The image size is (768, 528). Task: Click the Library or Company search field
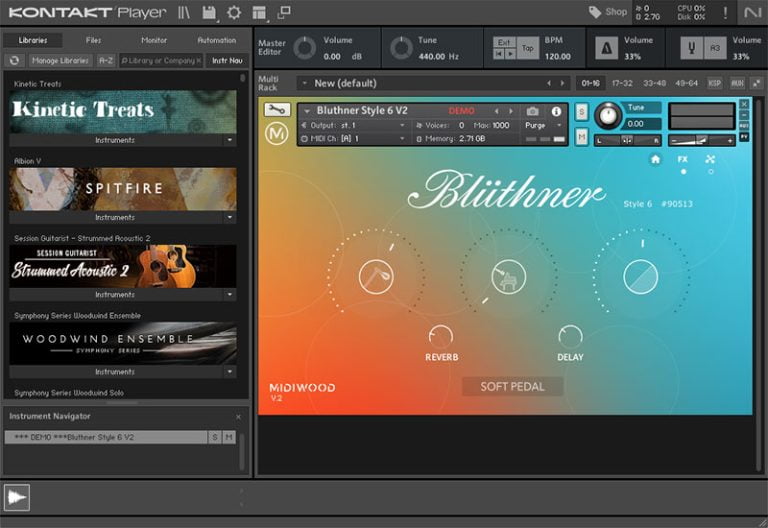161,60
